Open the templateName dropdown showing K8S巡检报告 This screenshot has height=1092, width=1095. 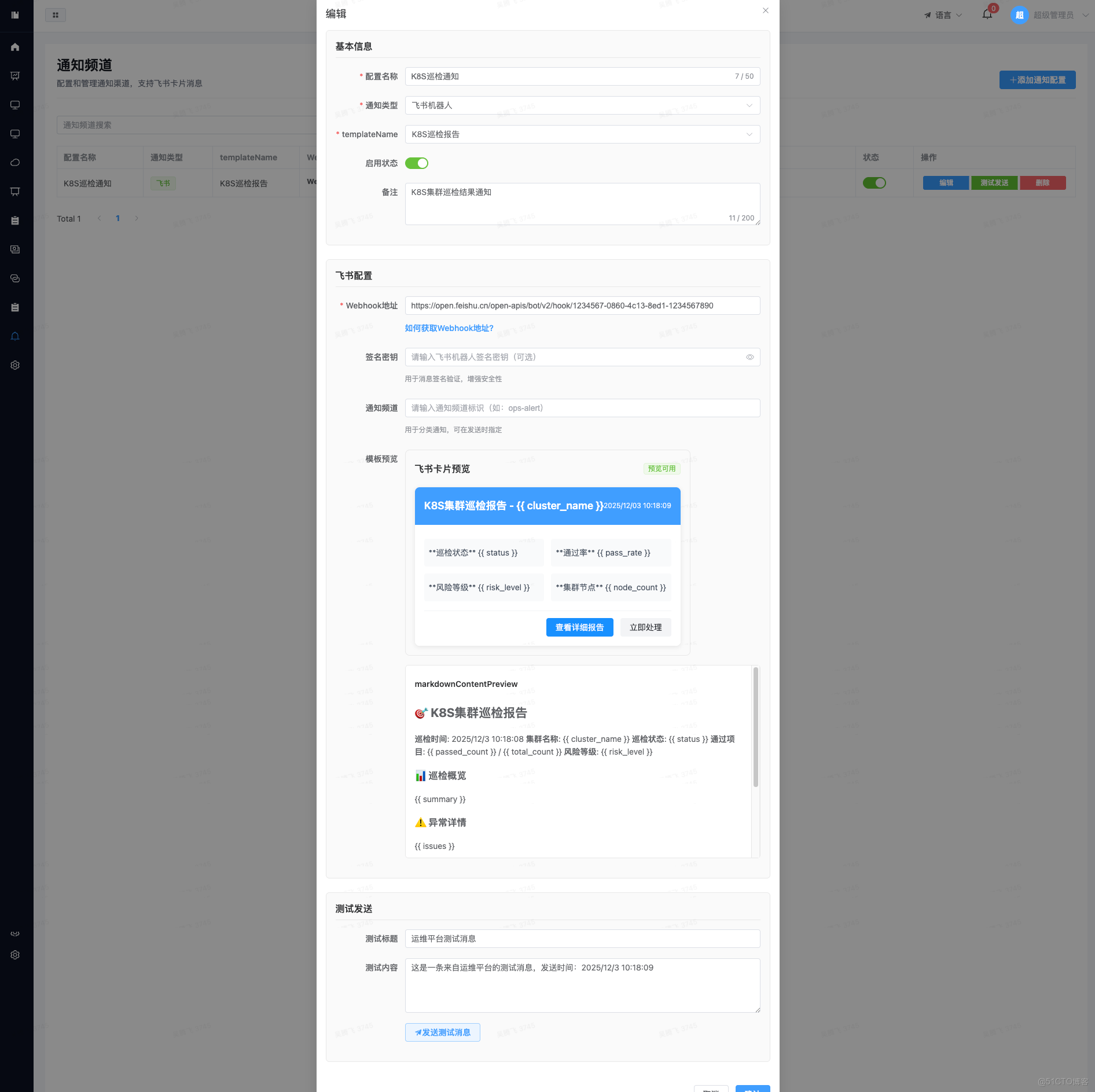(x=582, y=134)
